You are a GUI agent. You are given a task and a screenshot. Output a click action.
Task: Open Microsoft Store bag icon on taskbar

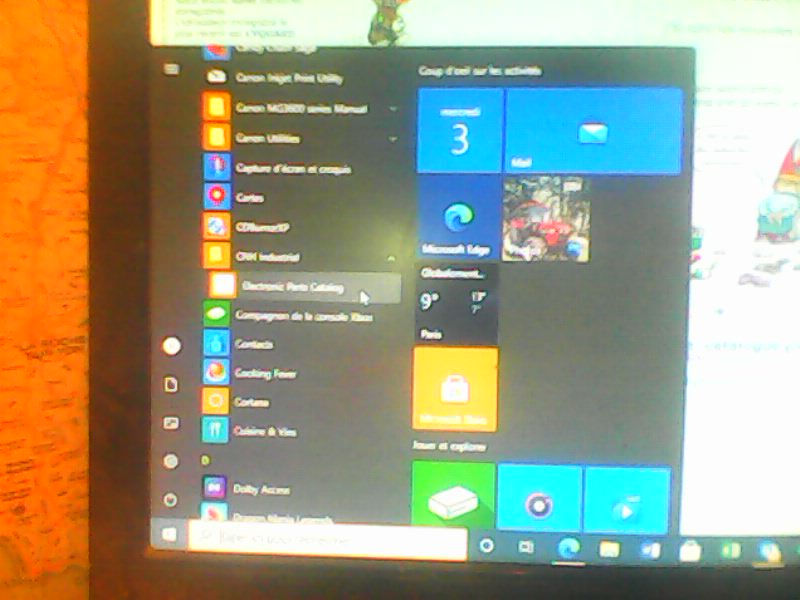click(x=690, y=551)
